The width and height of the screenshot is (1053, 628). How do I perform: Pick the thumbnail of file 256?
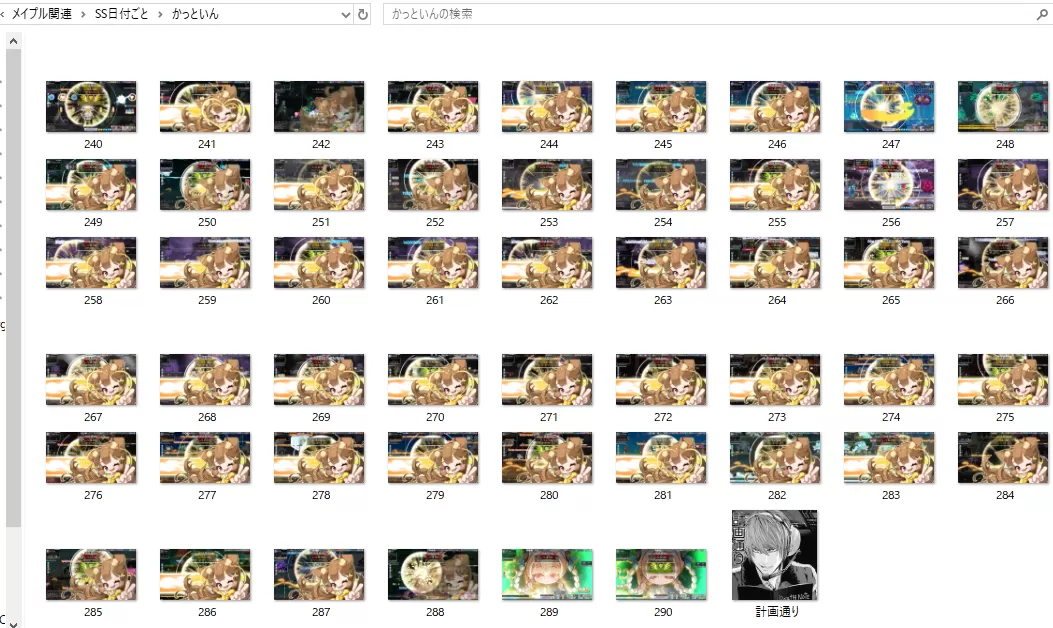(x=889, y=185)
